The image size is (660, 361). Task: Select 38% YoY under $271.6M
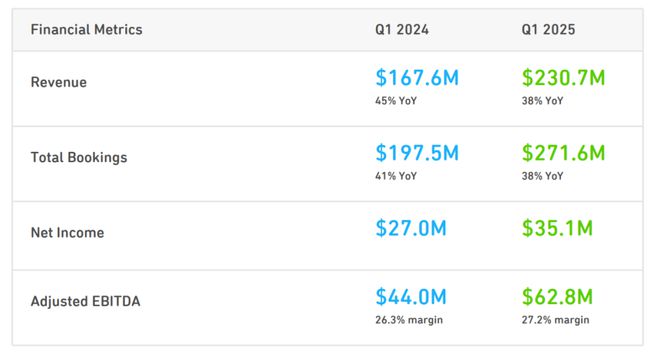coord(543,176)
